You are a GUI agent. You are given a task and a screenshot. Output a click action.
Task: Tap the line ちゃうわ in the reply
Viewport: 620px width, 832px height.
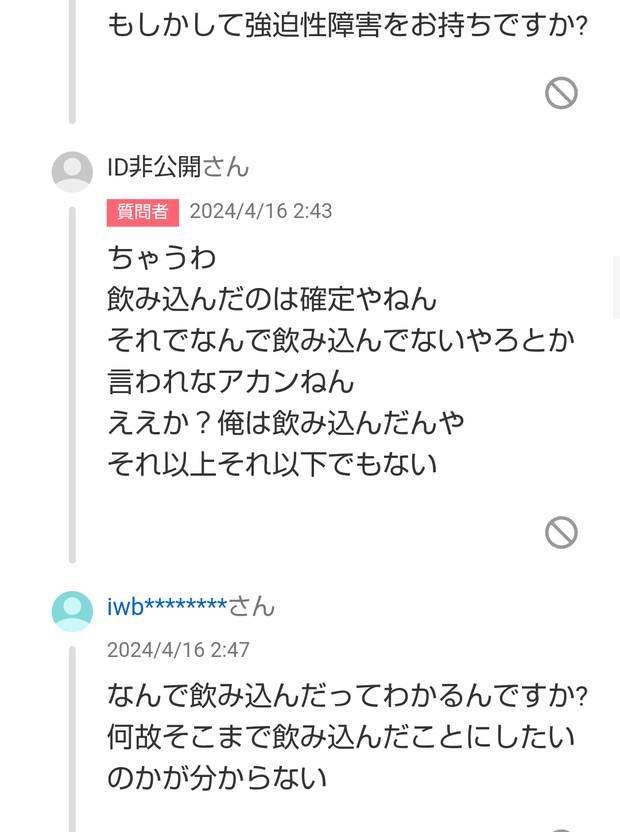pyautogui.click(x=161, y=258)
